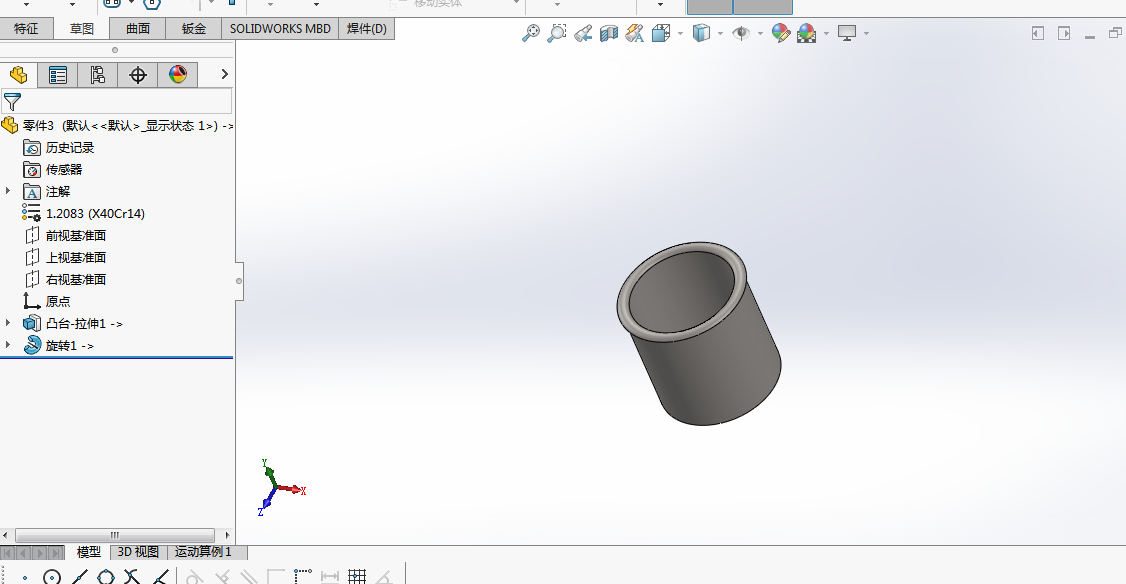Click Edit Appearance icon

tap(781, 33)
